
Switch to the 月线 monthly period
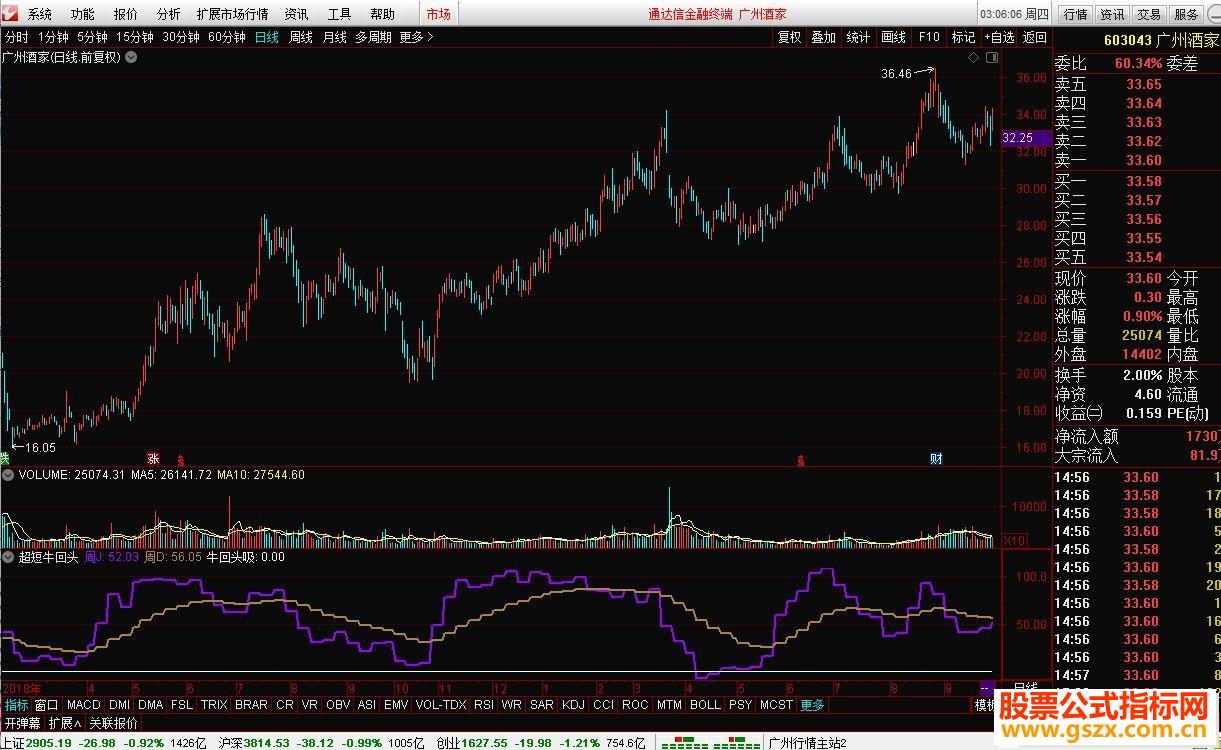[334, 37]
